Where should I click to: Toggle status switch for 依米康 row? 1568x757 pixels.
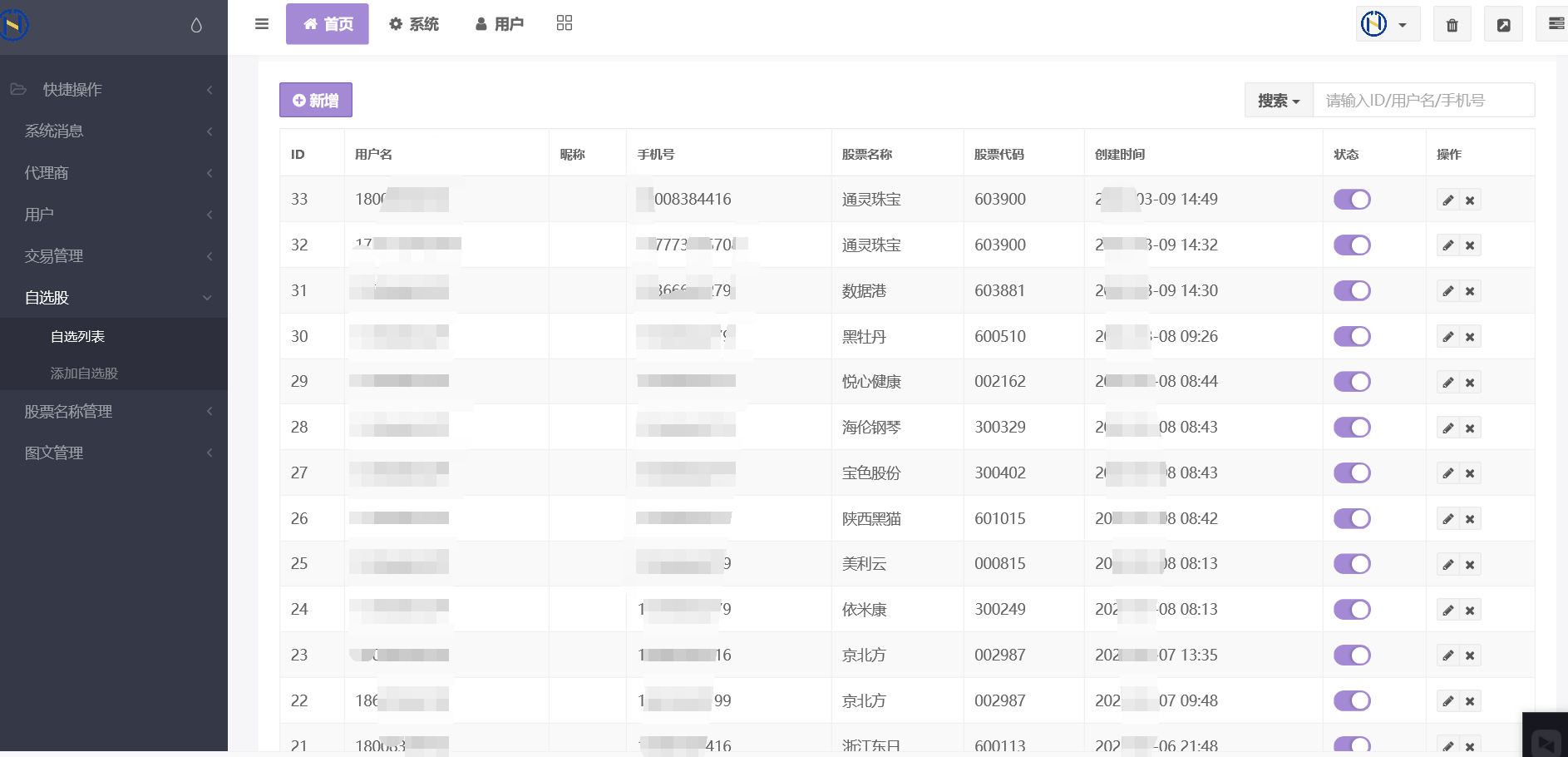click(x=1352, y=610)
